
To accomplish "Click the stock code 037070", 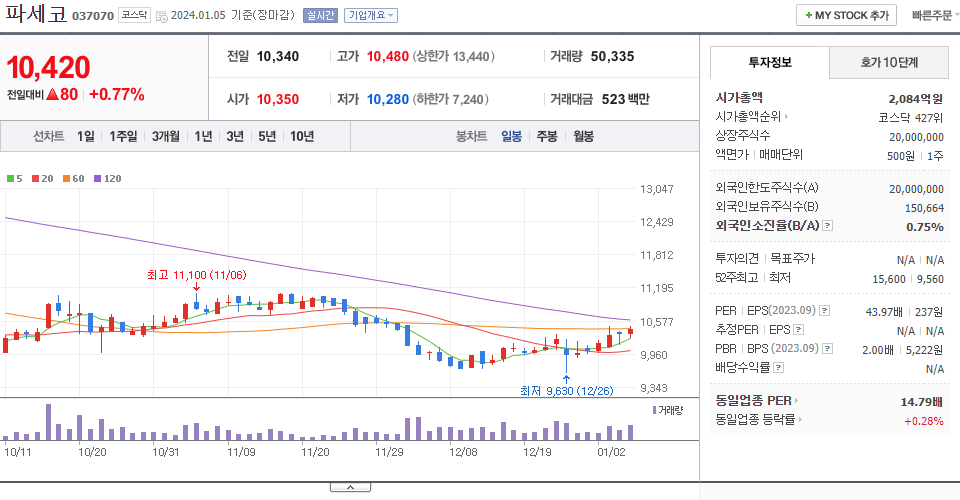I will [93, 16].
